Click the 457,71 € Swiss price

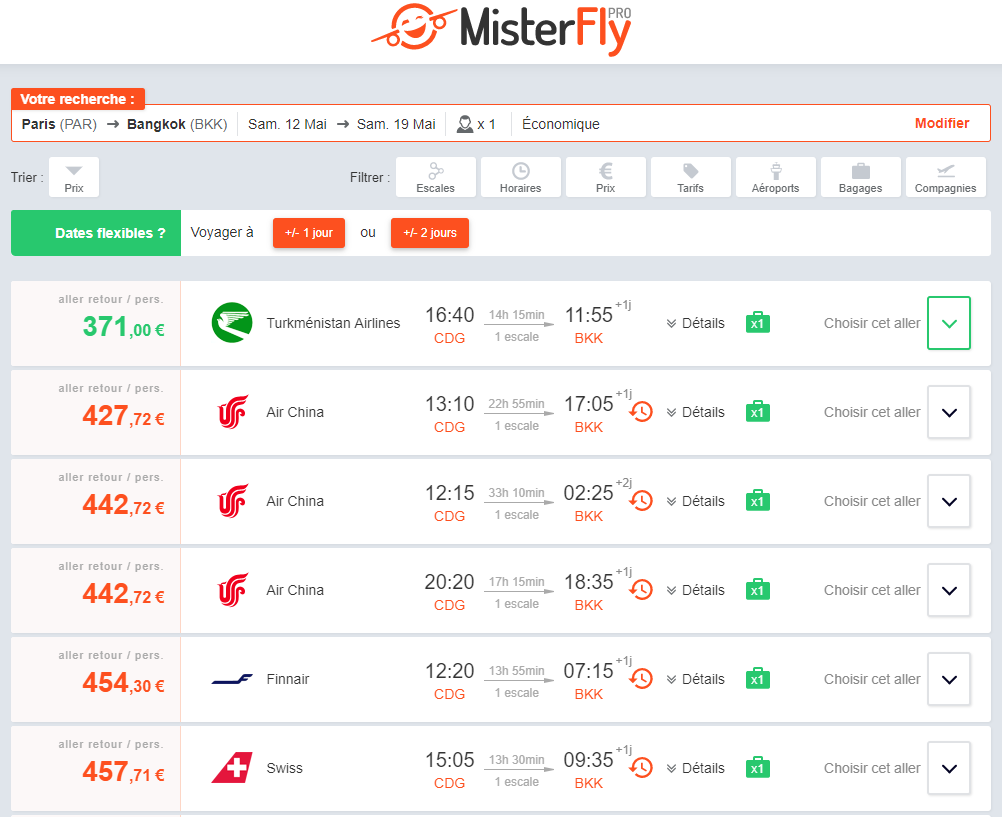pyautogui.click(x=123, y=771)
